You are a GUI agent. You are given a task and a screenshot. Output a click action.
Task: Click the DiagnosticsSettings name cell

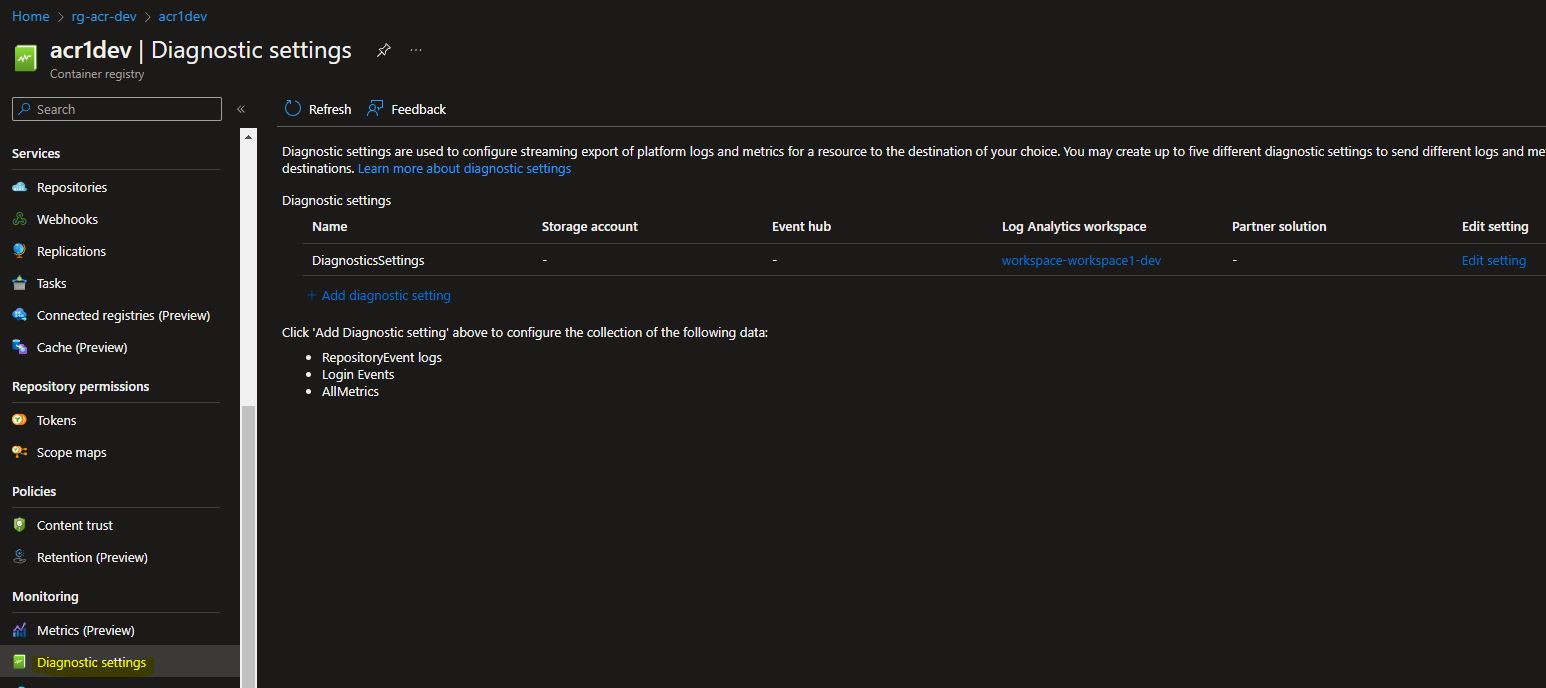(368, 260)
